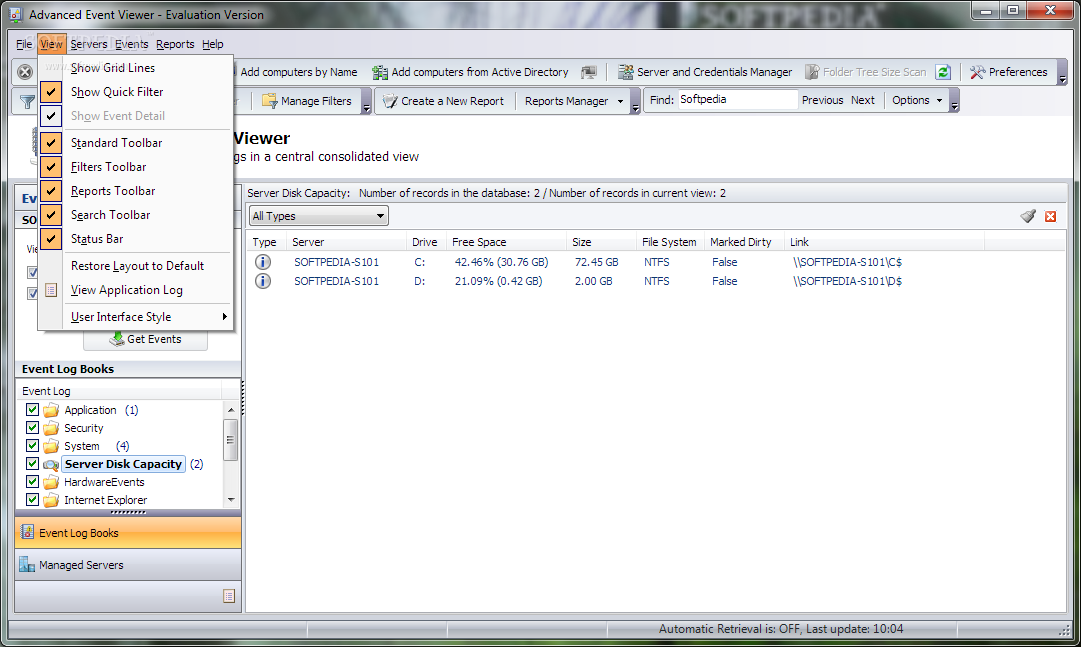Click the info icon in the D: drive row
The height and width of the screenshot is (647, 1081).
[x=263, y=281]
